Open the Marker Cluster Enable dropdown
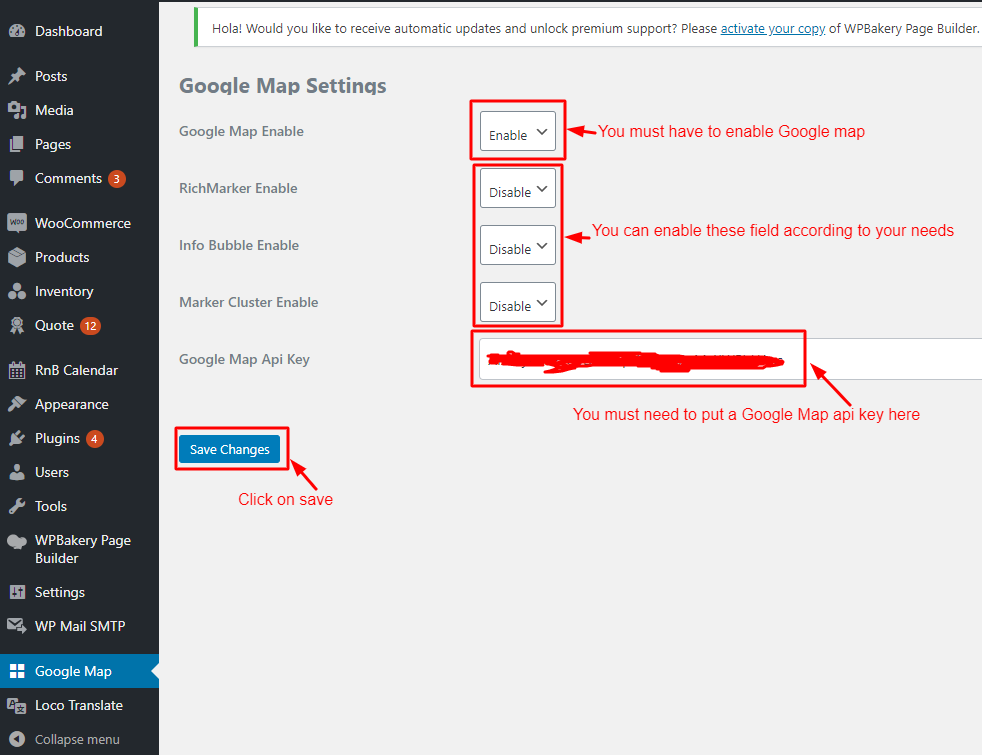Screen dimensions: 982x755 [517, 303]
